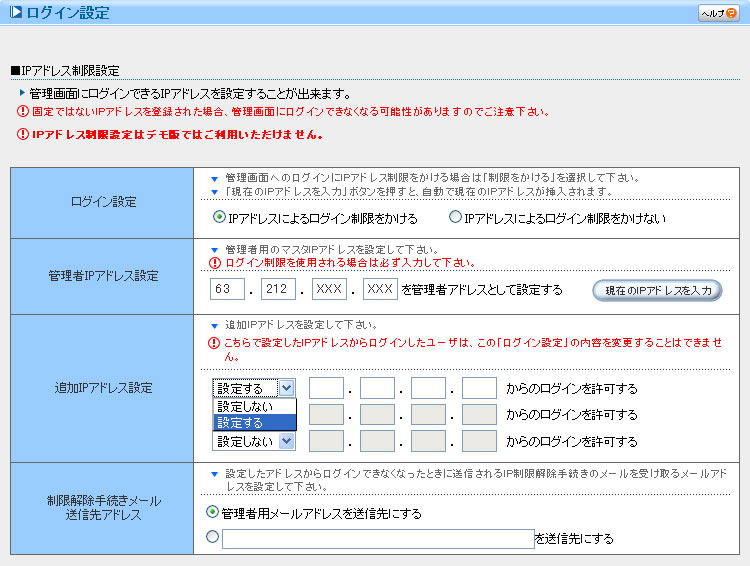Image resolution: width=750 pixels, height=566 pixels.
Task: Select the custom email address radio button
Action: (x=211, y=538)
